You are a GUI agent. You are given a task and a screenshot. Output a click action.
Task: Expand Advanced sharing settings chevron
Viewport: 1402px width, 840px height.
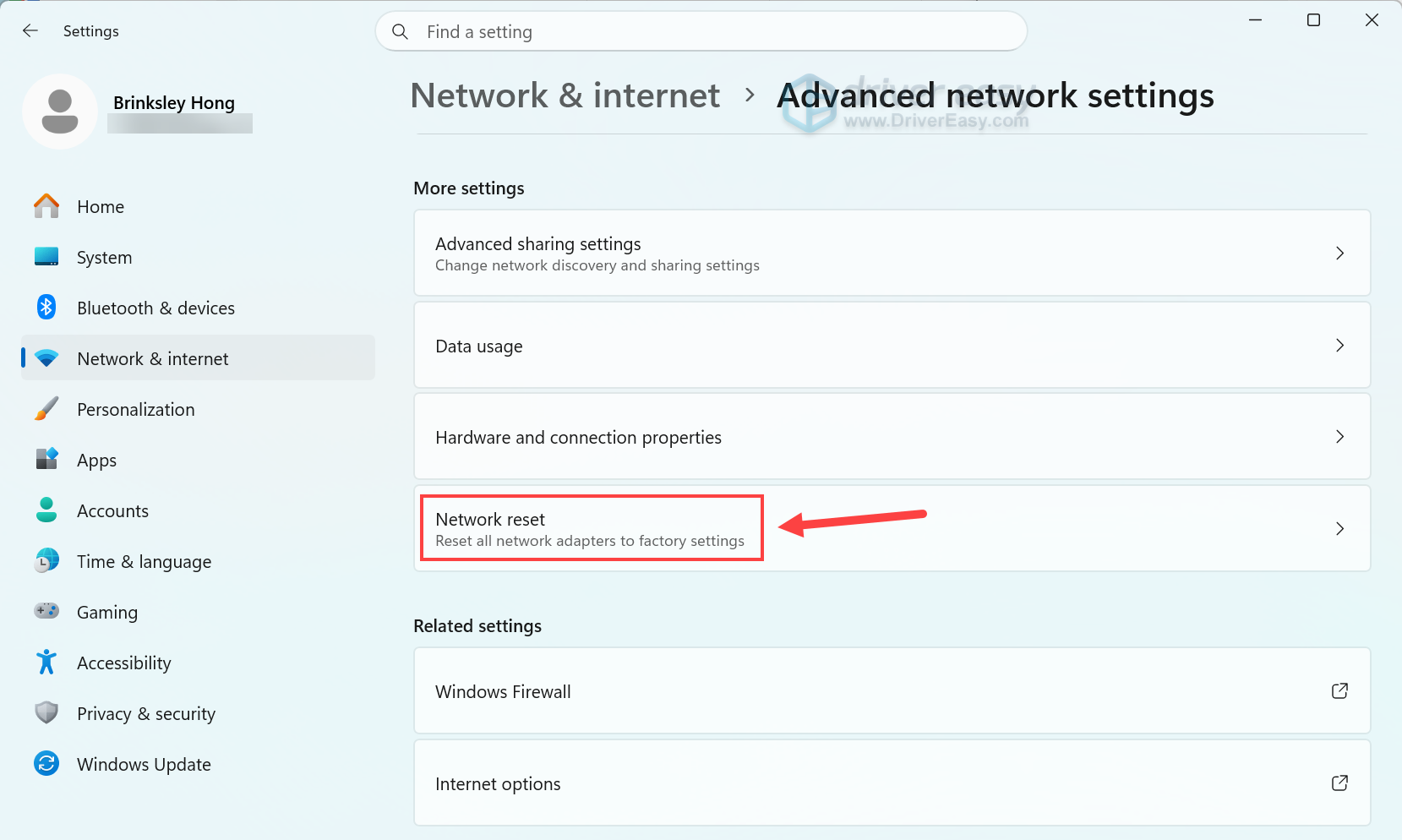1339,254
